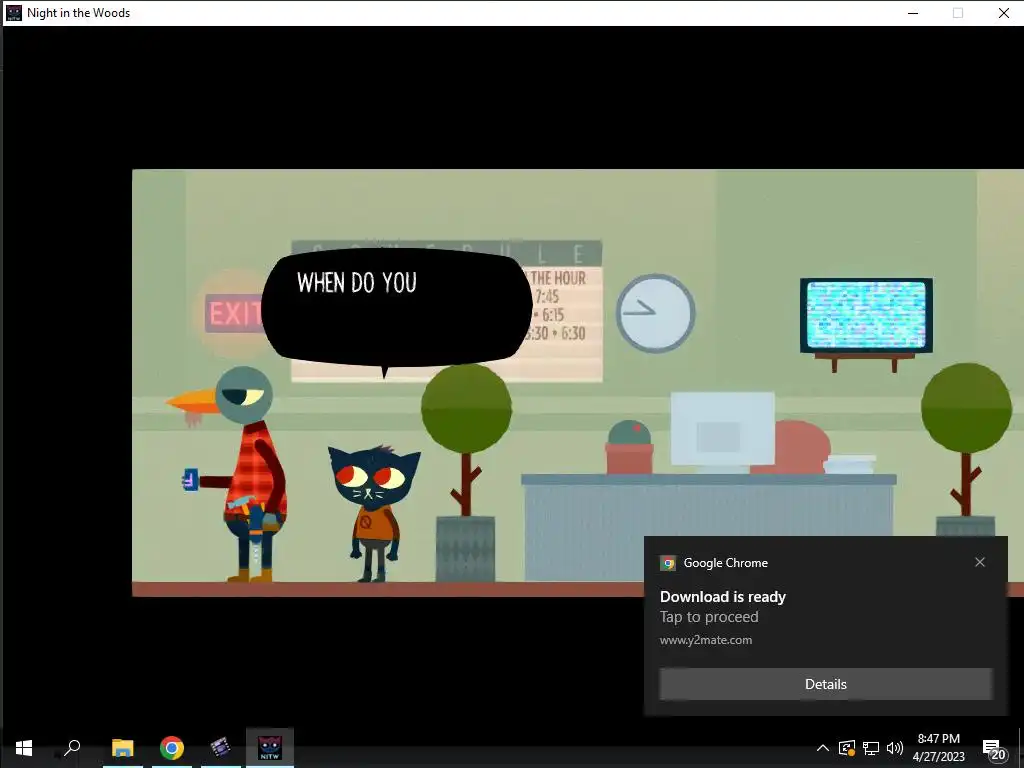Open the clock showing 8:47 PM
This screenshot has height=768, width=1024.
(x=938, y=748)
